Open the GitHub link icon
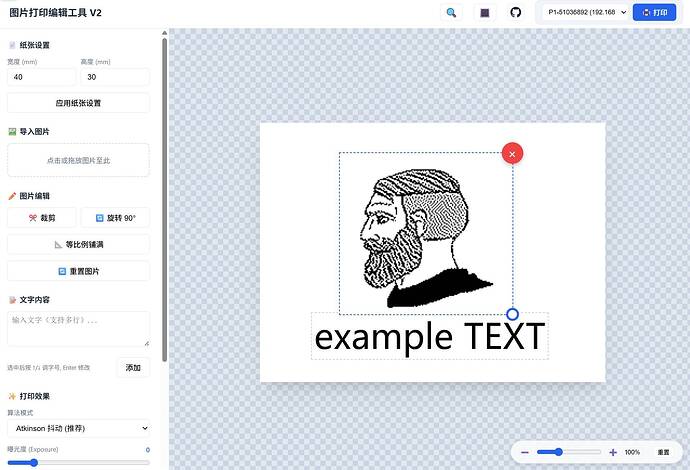Image resolution: width=690 pixels, height=470 pixels. coord(516,13)
